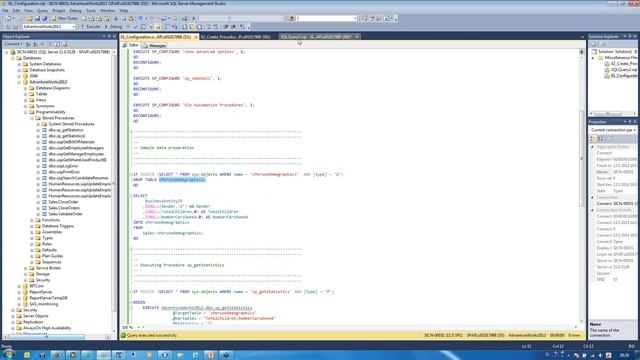Screen dimensions: 640x360
Task: Click the Execute query button
Action: click(90, 27)
